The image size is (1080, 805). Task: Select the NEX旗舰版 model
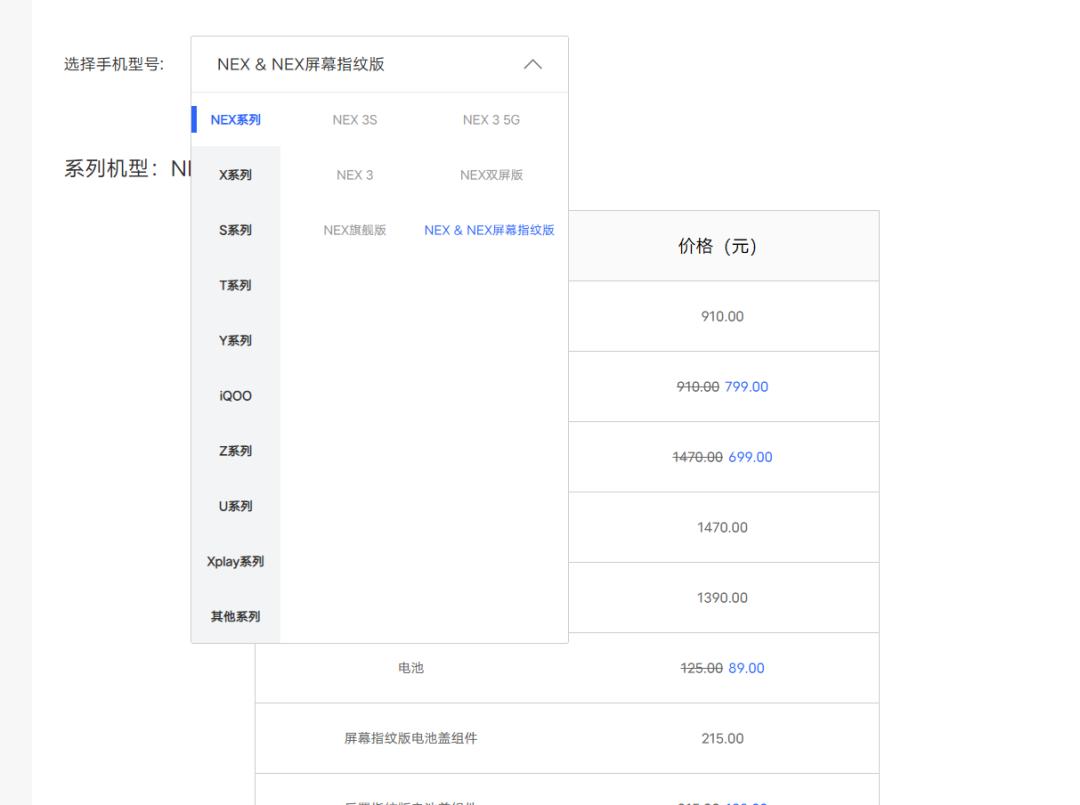pyautogui.click(x=355, y=230)
